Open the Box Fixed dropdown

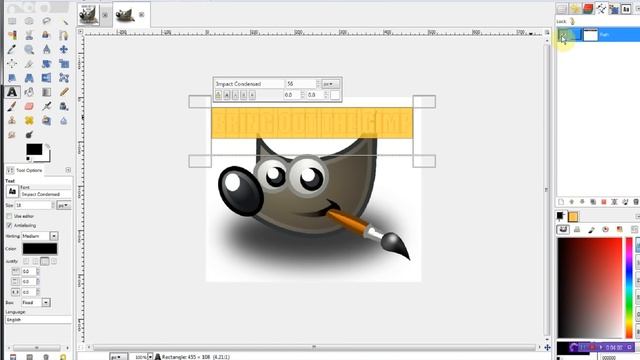(x=46, y=302)
